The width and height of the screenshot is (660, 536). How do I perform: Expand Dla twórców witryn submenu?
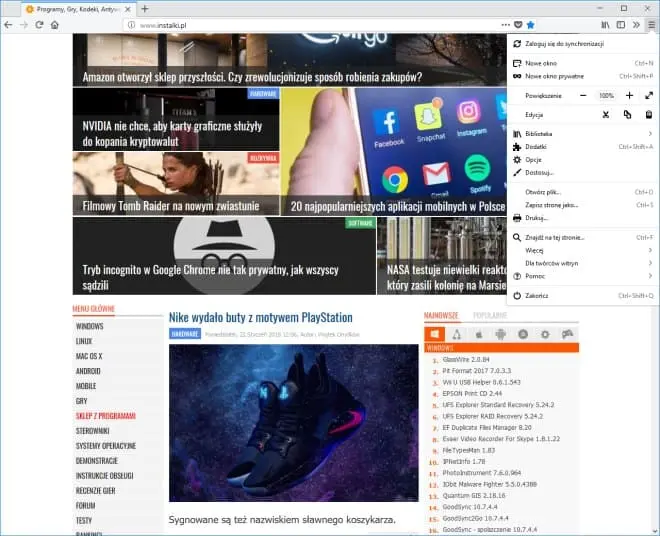(x=583, y=263)
